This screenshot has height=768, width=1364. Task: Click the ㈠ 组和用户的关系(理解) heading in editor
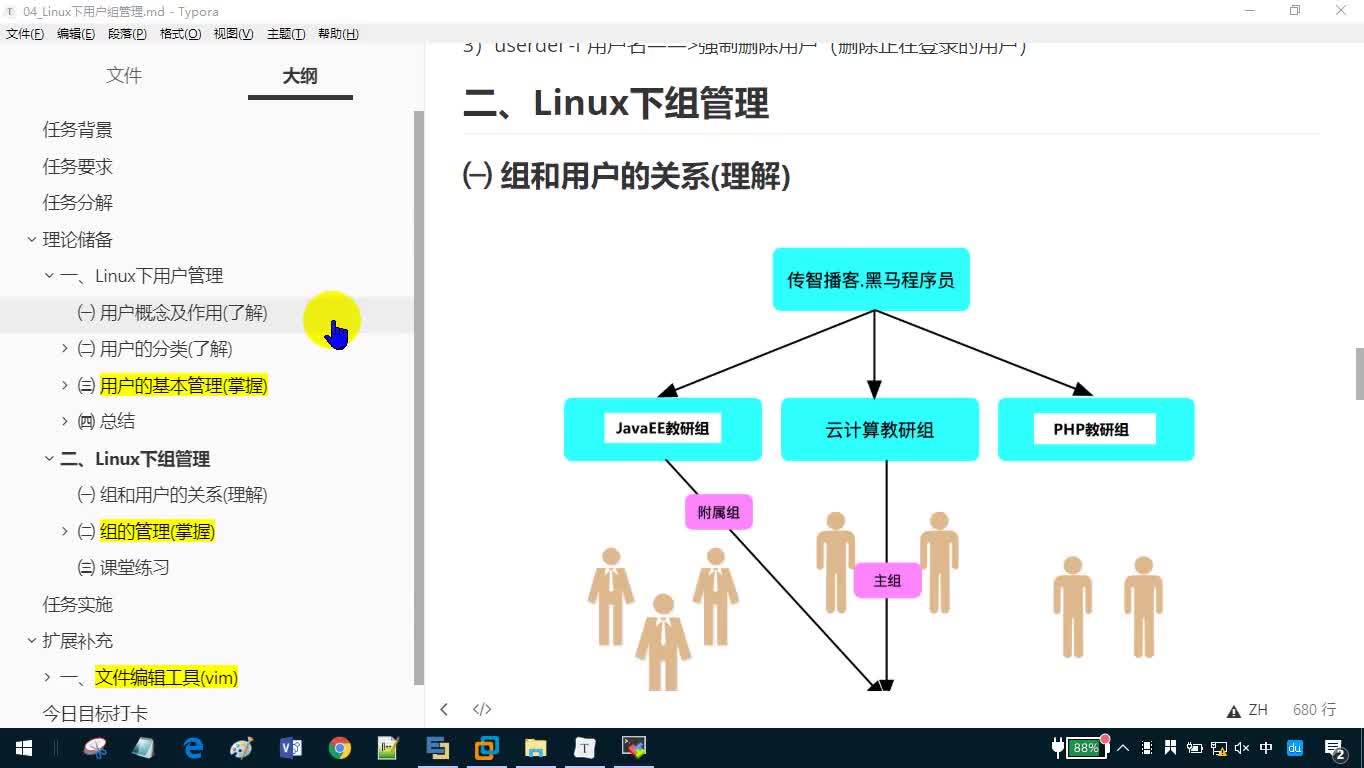point(627,177)
